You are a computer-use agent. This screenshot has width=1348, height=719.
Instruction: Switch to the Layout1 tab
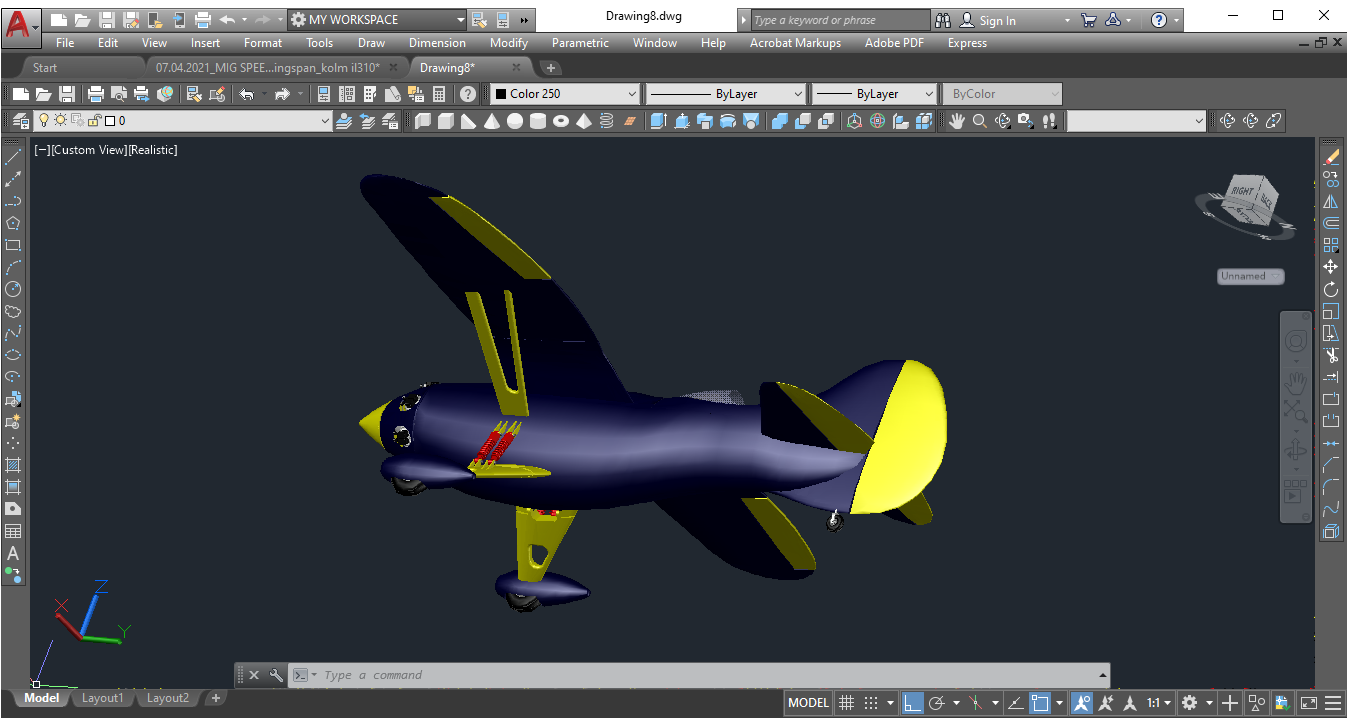pos(102,698)
